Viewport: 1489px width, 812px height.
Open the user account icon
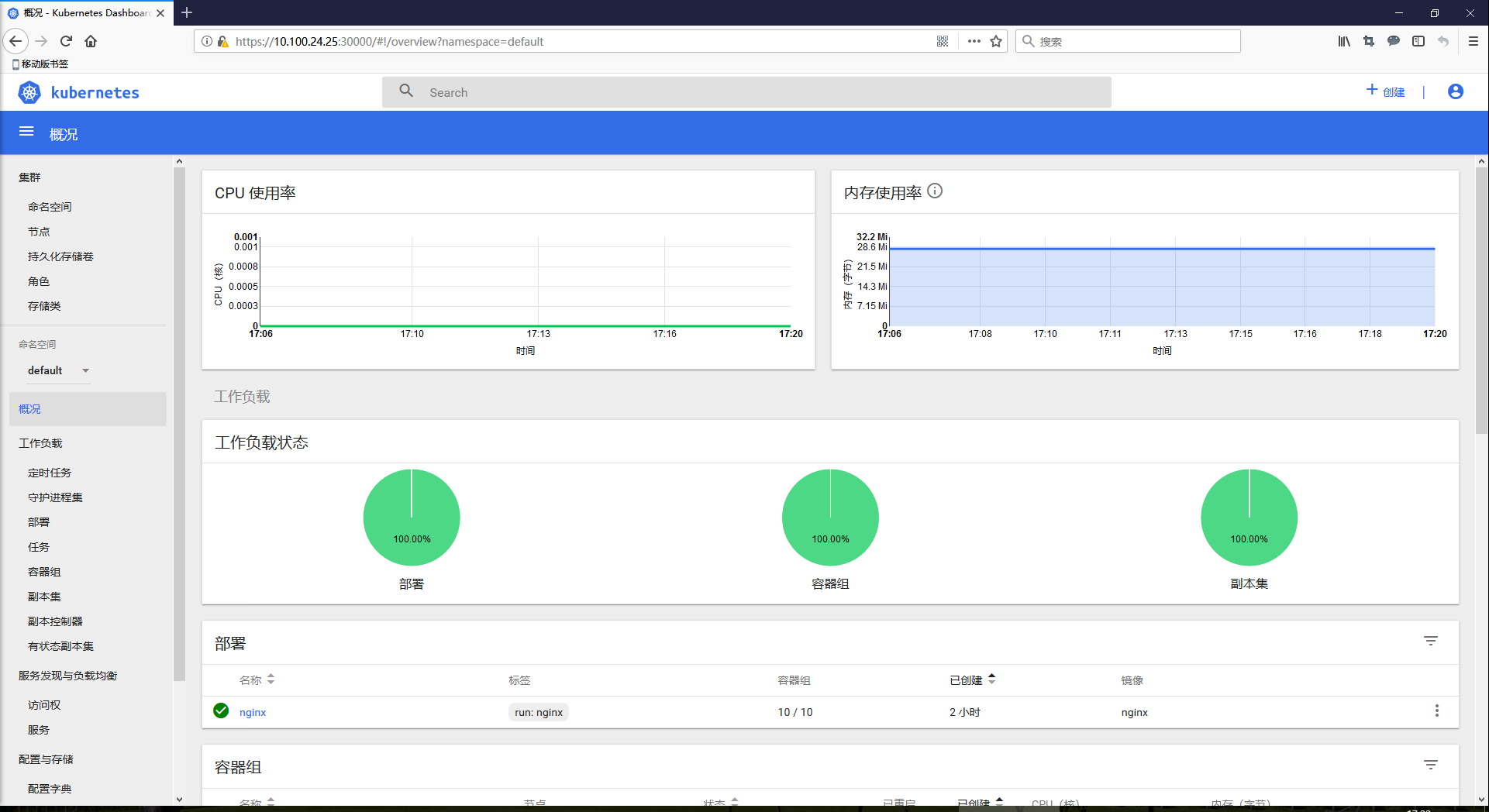pyautogui.click(x=1455, y=92)
